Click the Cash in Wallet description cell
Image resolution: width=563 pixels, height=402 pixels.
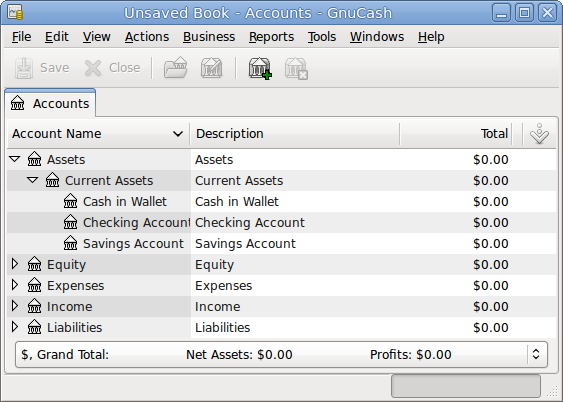point(295,202)
